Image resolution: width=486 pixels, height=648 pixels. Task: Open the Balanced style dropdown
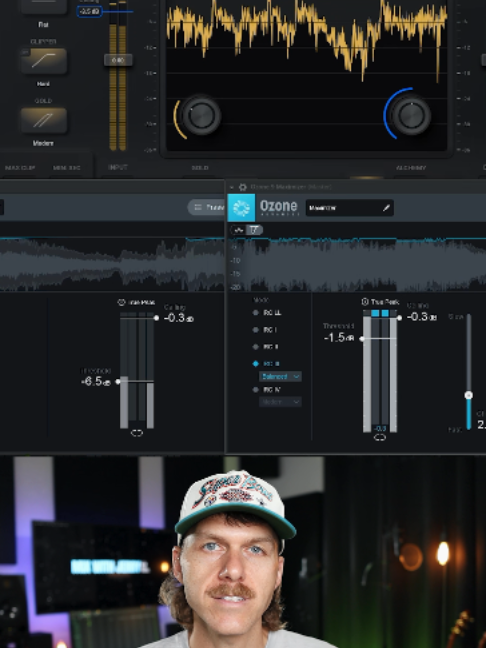(280, 376)
